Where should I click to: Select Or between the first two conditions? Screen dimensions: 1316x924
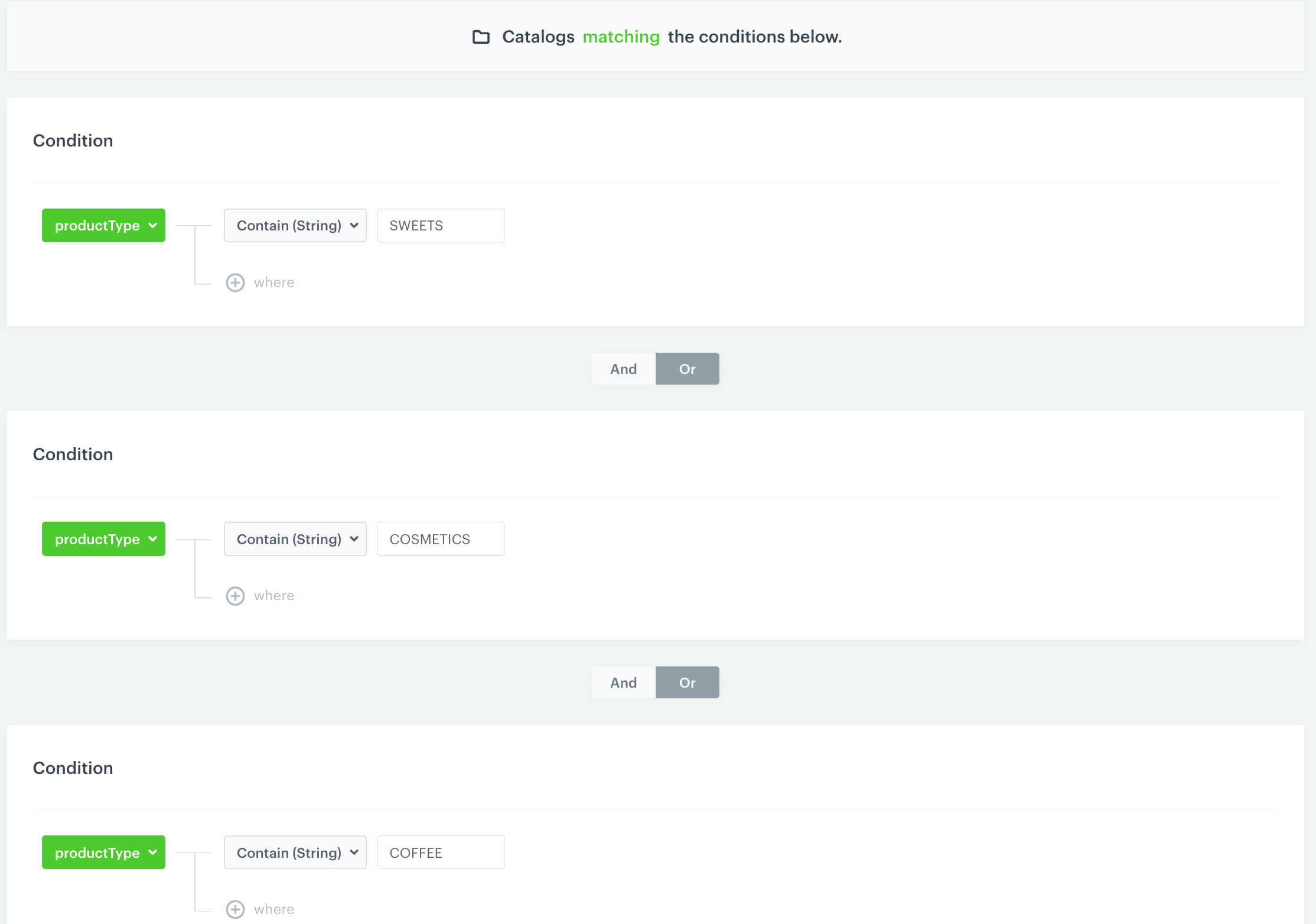[x=687, y=368]
